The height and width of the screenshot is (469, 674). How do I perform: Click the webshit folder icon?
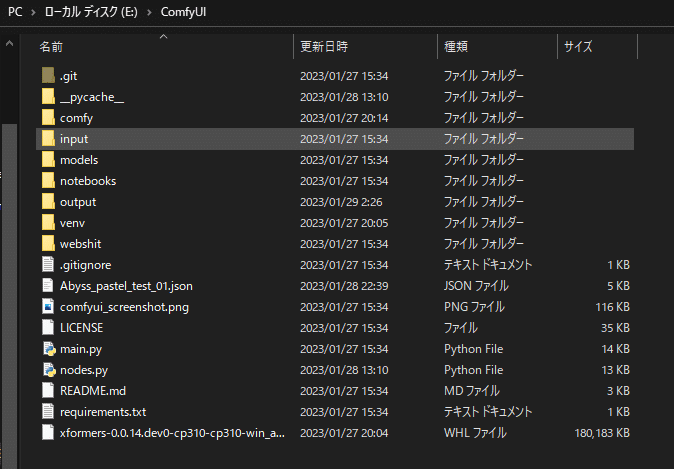pyautogui.click(x=48, y=244)
